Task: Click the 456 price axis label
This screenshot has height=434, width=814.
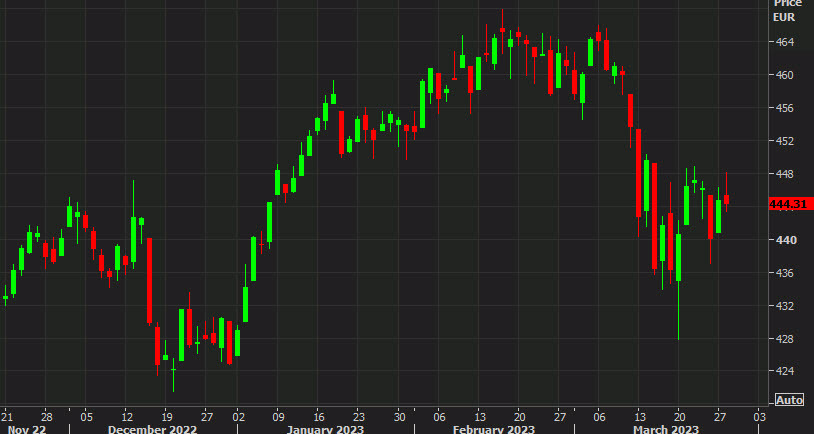Action: point(783,108)
